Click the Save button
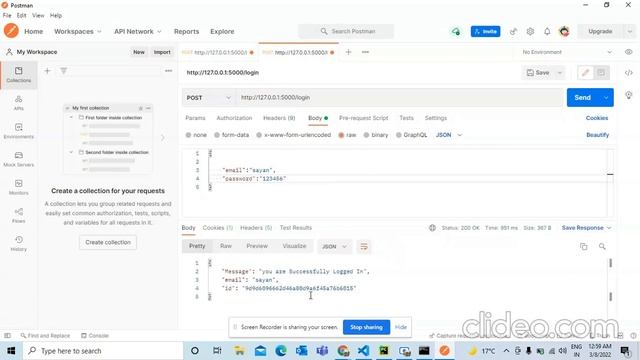The width and height of the screenshot is (640, 360). [538, 73]
